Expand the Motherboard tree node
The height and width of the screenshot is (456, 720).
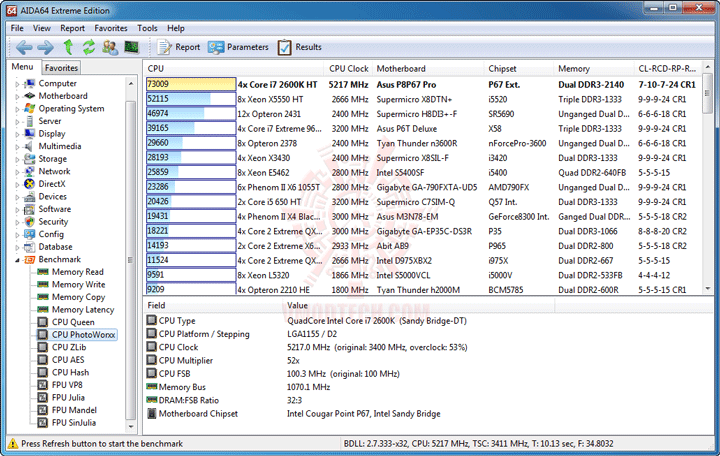17,96
